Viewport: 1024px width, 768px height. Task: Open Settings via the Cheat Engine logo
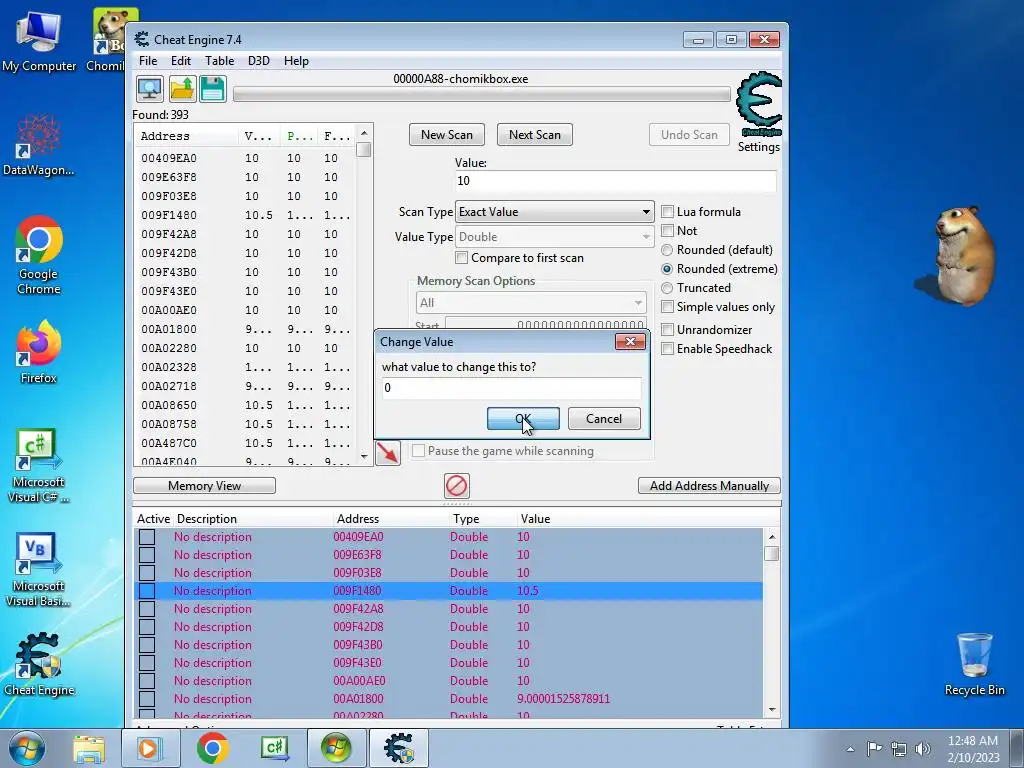[x=759, y=103]
